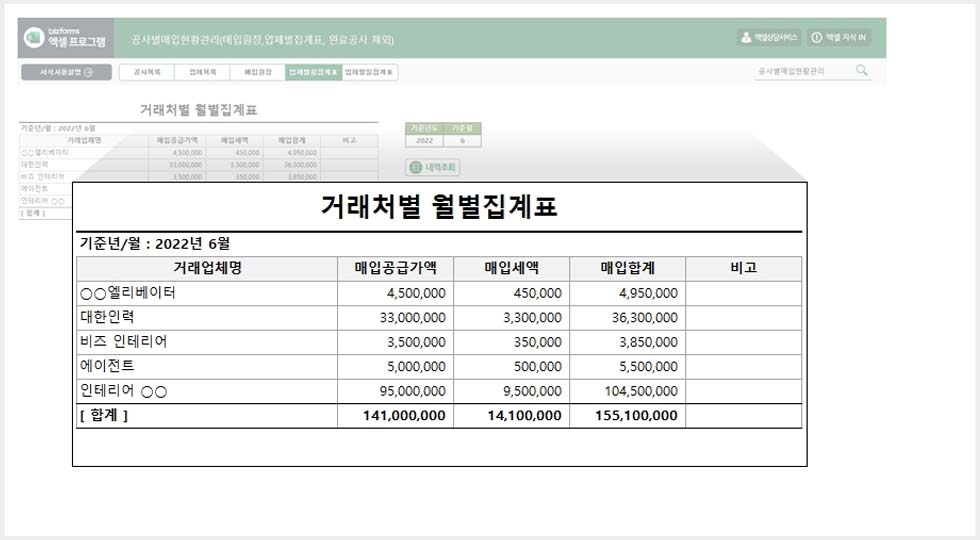Click the 거래업체명 header in enlarged table
Screen dimensions: 980x540
(207, 269)
